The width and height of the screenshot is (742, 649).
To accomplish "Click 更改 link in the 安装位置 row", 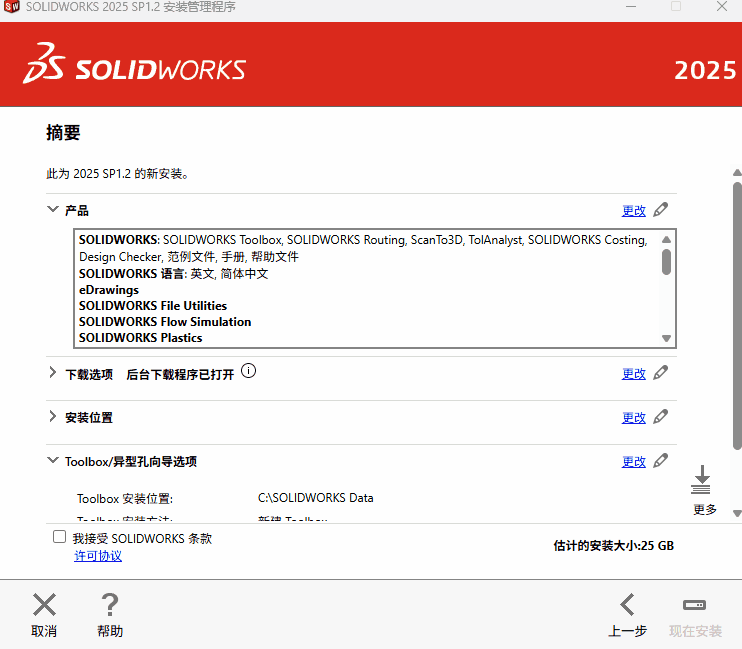I will pos(634,418).
